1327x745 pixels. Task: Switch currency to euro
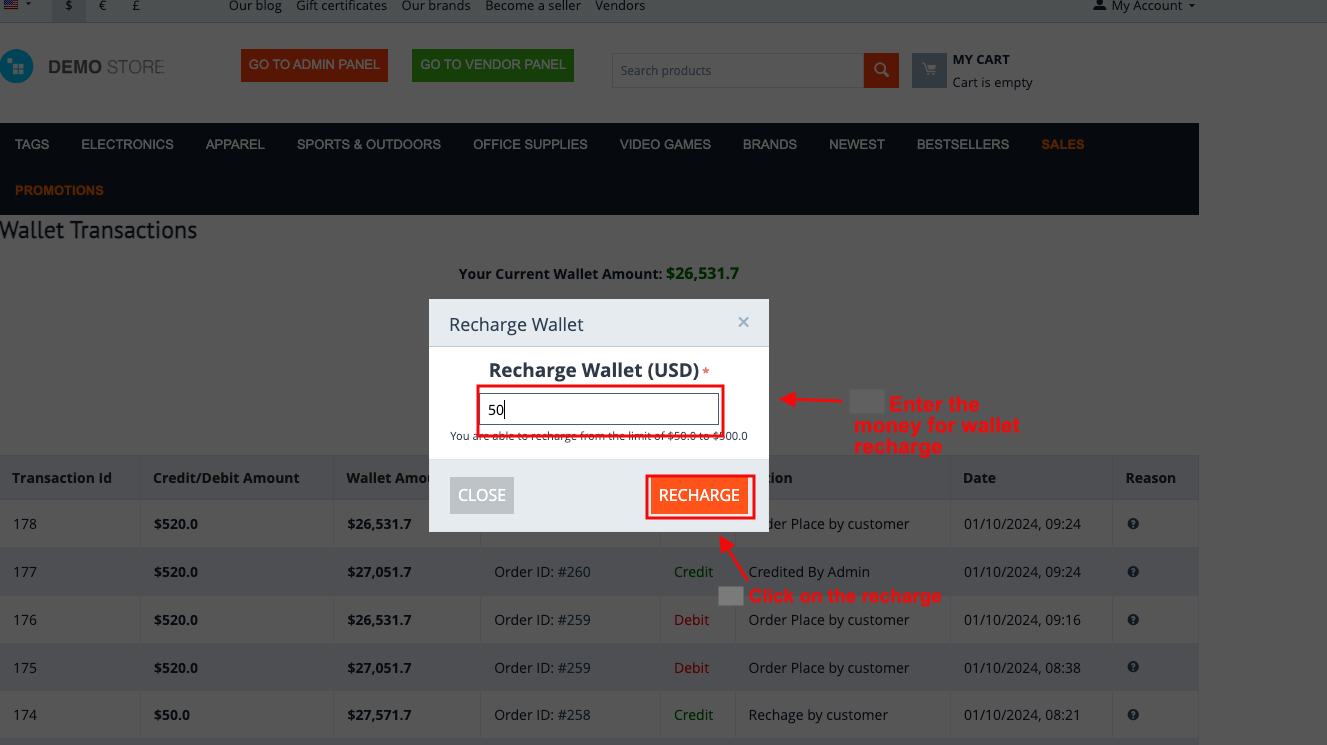(103, 6)
